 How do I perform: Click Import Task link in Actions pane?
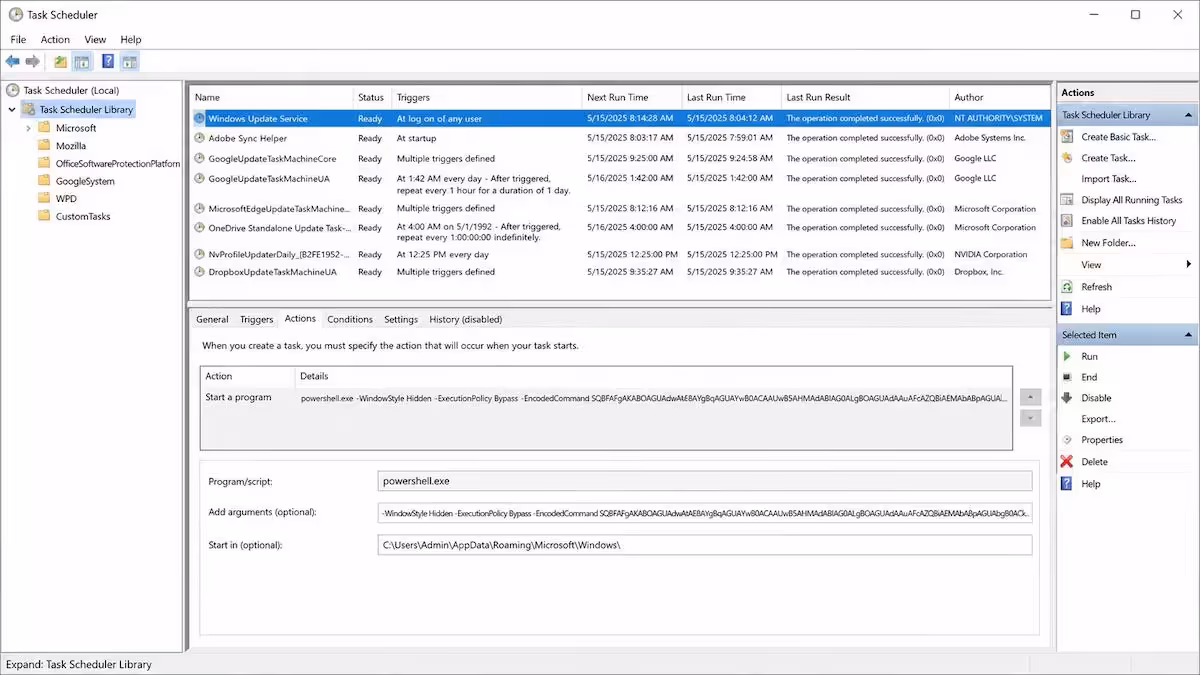1109,179
